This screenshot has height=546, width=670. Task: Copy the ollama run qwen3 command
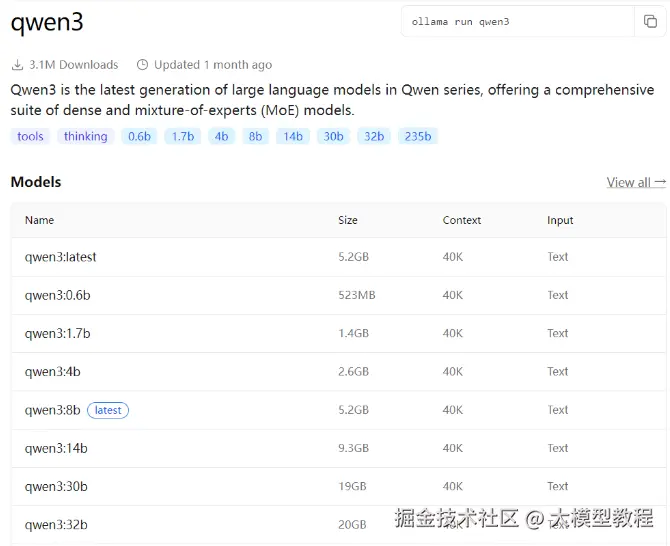click(x=650, y=21)
